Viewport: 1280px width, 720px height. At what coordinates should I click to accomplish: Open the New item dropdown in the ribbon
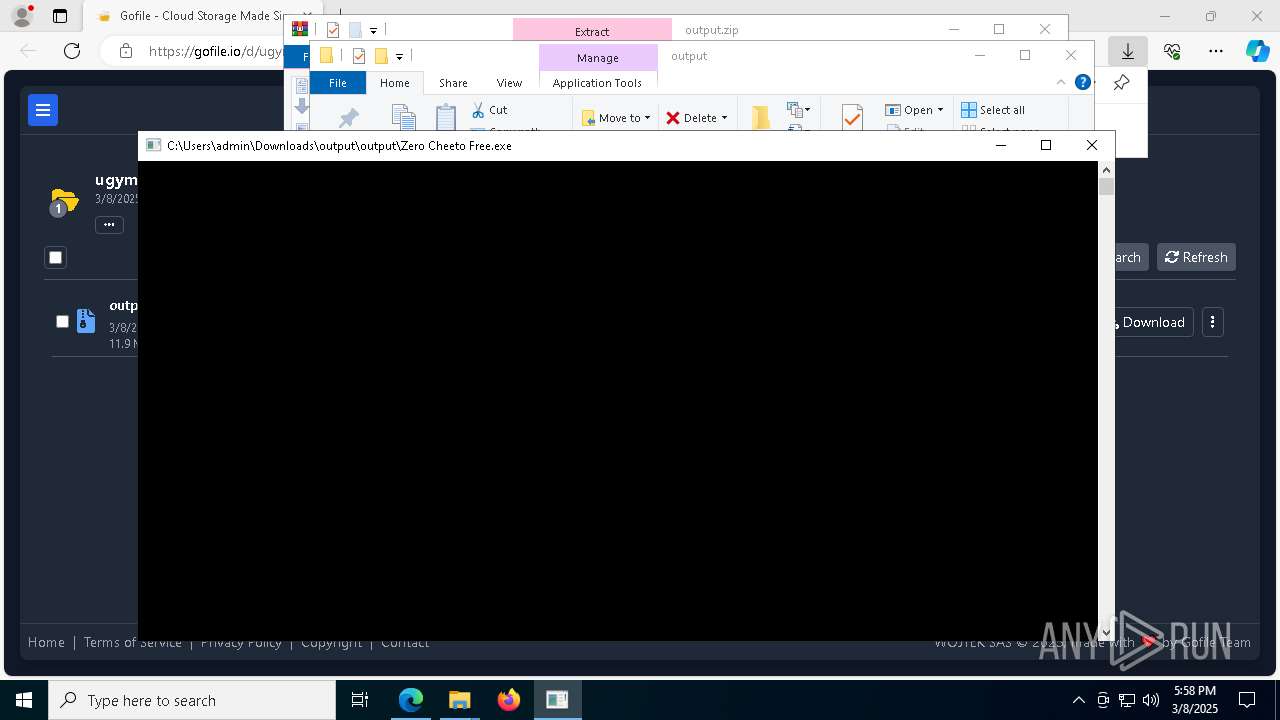click(798, 109)
